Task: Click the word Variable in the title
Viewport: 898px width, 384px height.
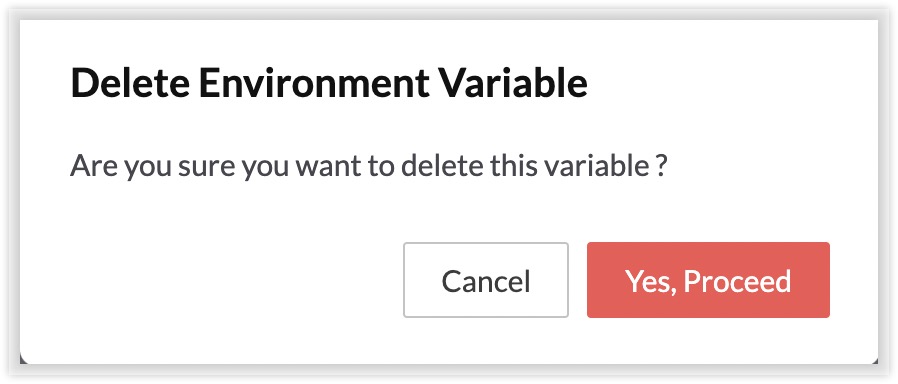Action: click(514, 83)
